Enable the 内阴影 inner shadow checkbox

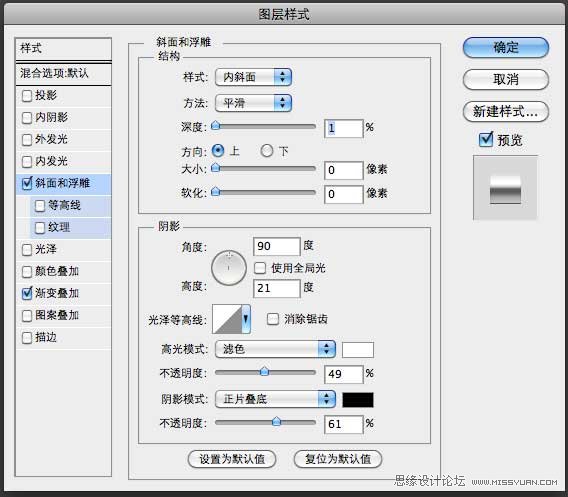(x=27, y=118)
